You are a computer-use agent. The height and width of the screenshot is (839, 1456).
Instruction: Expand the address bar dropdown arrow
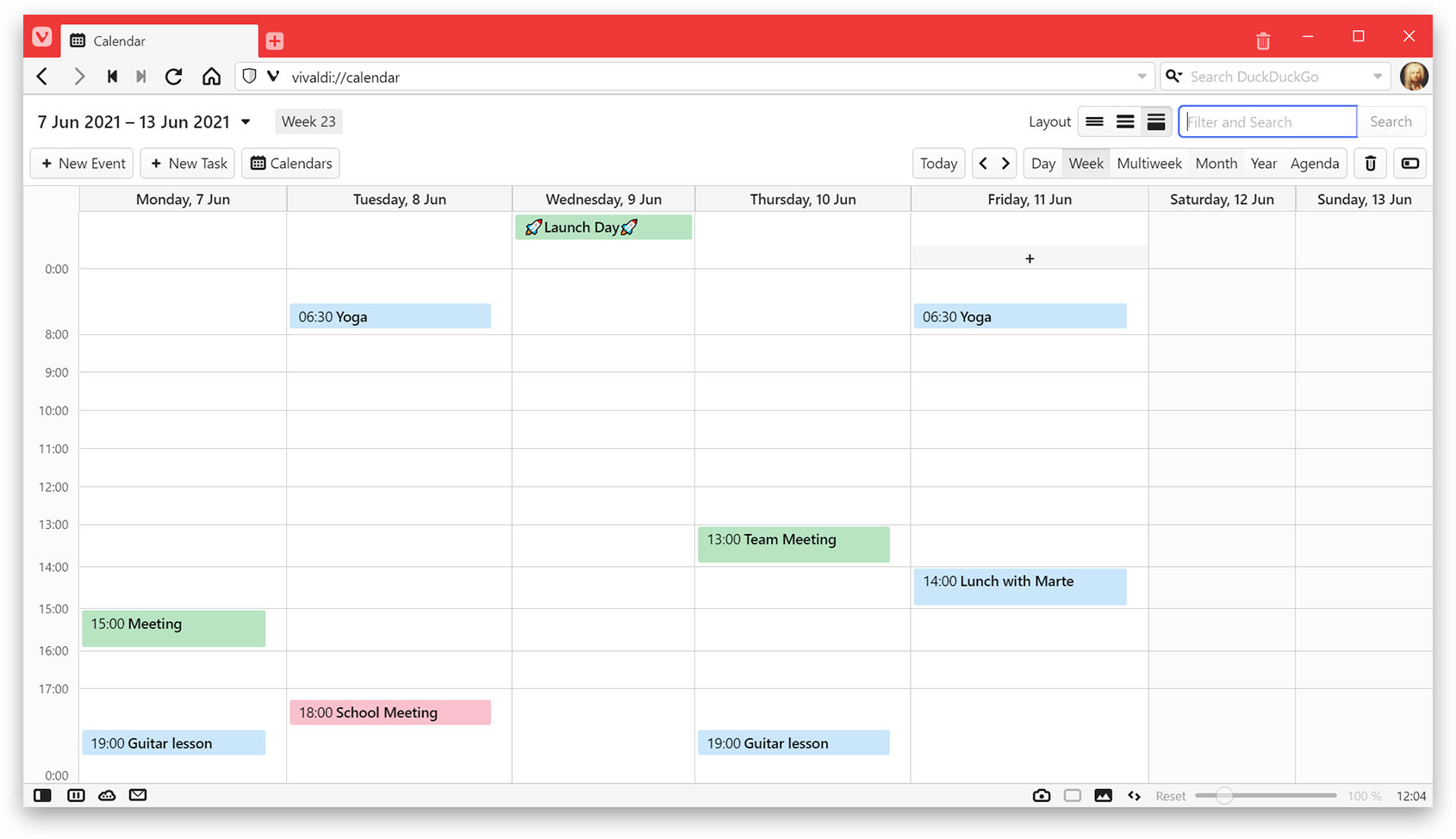[x=1141, y=76]
